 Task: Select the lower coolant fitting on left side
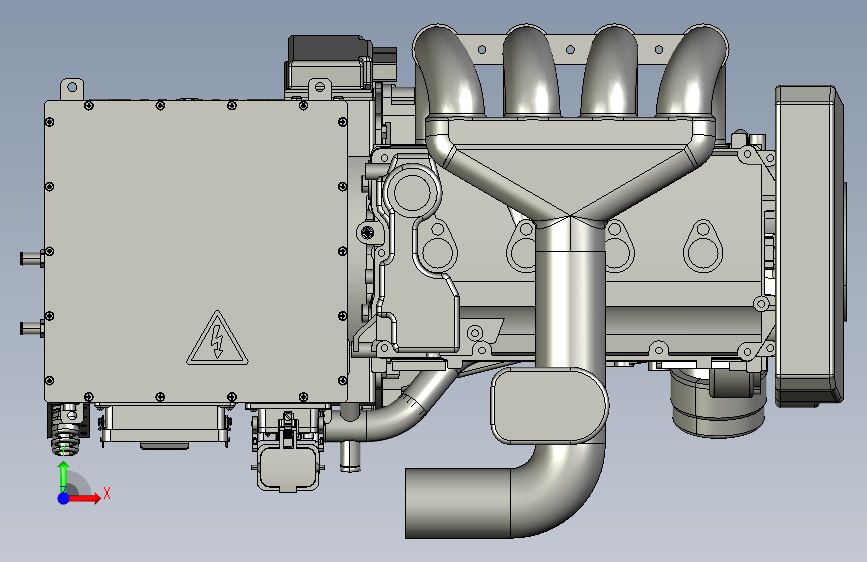tap(32, 329)
